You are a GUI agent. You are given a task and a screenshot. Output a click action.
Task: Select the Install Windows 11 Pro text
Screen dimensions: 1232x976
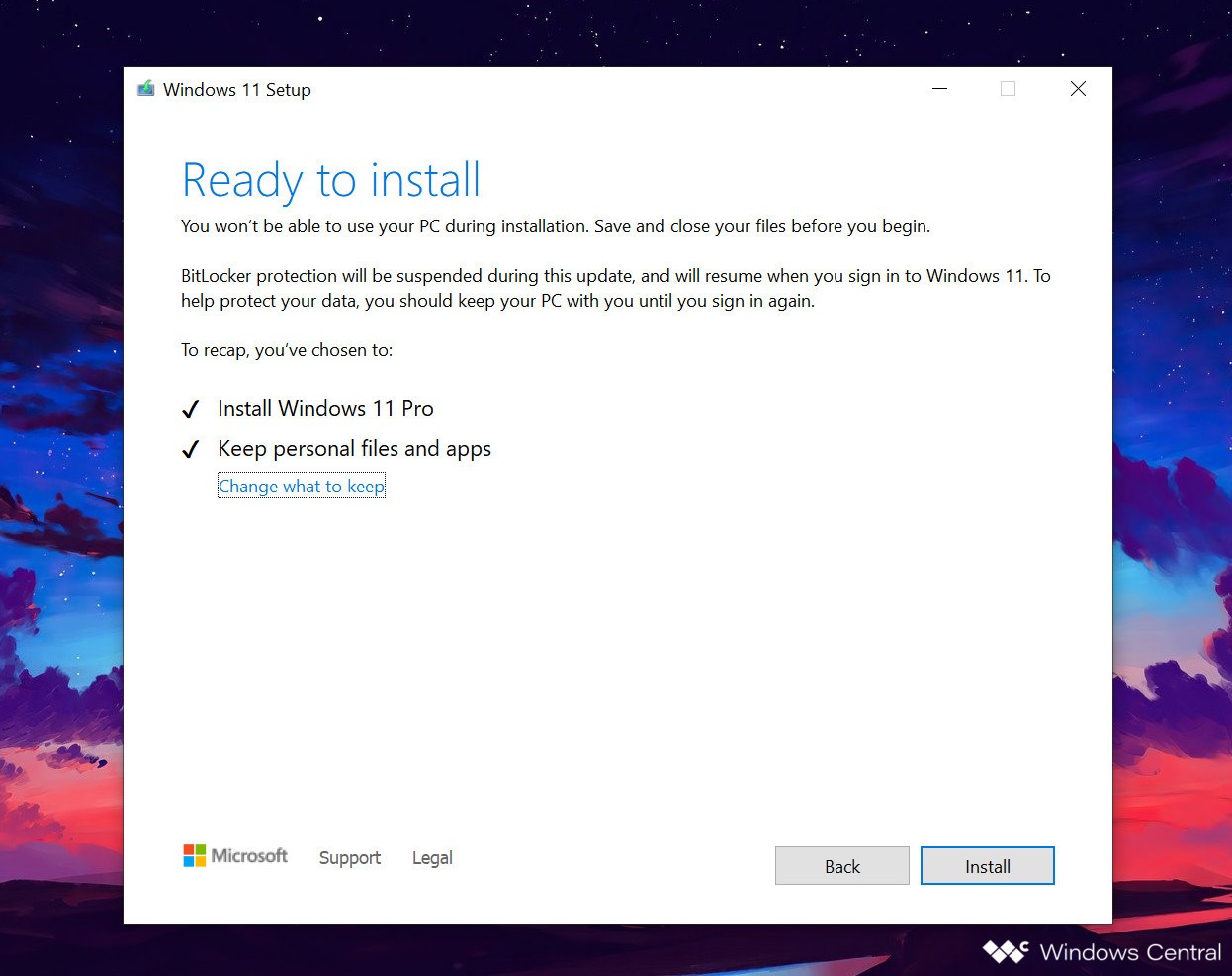[325, 409]
